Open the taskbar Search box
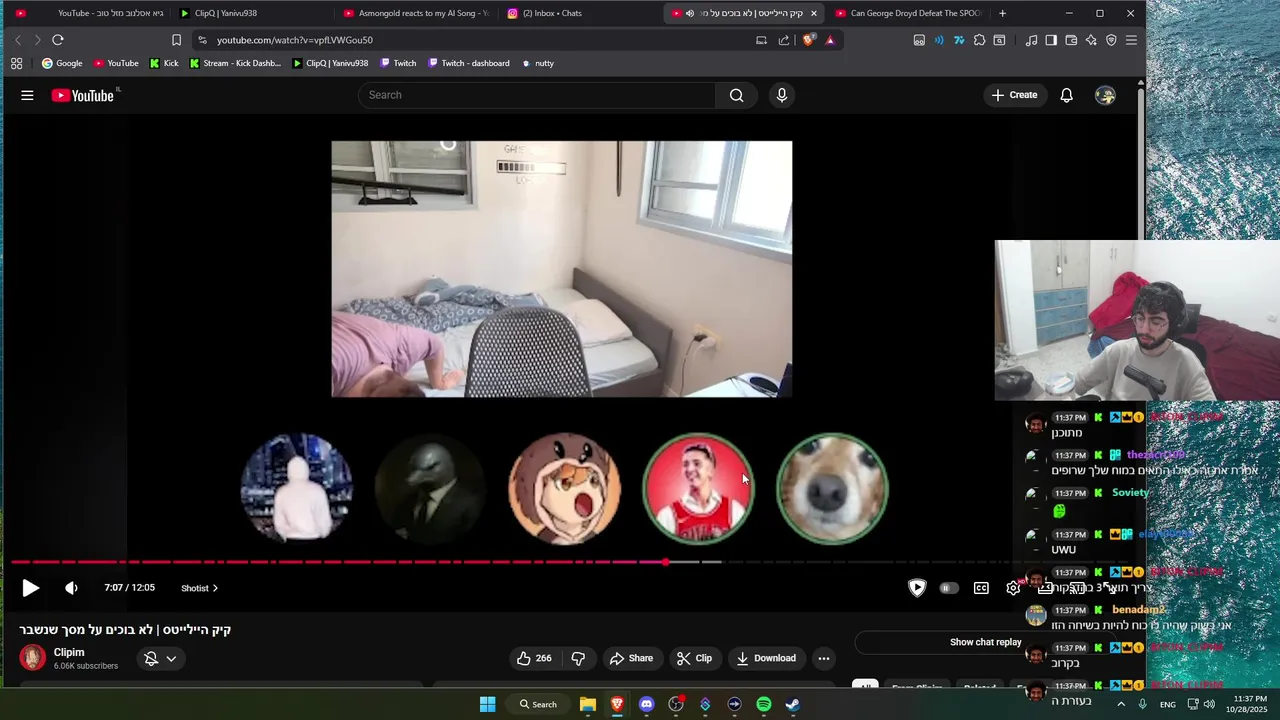This screenshot has width=1280, height=720. pyautogui.click(x=538, y=704)
